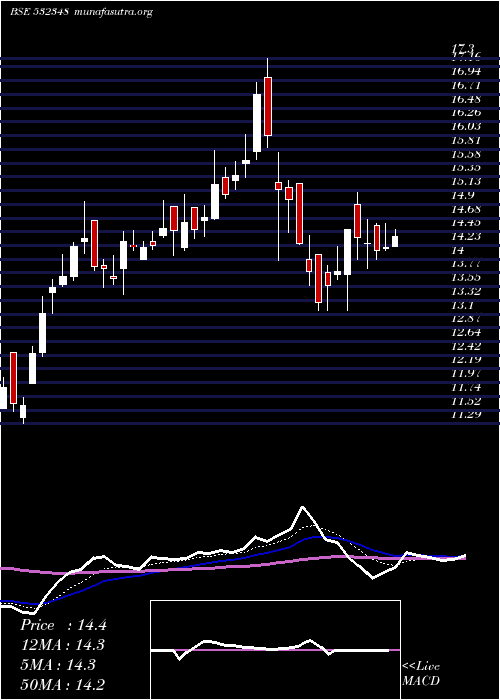The height and width of the screenshot is (700, 500).
Task: Select the 16.03 price axis label
Action: [467, 126]
